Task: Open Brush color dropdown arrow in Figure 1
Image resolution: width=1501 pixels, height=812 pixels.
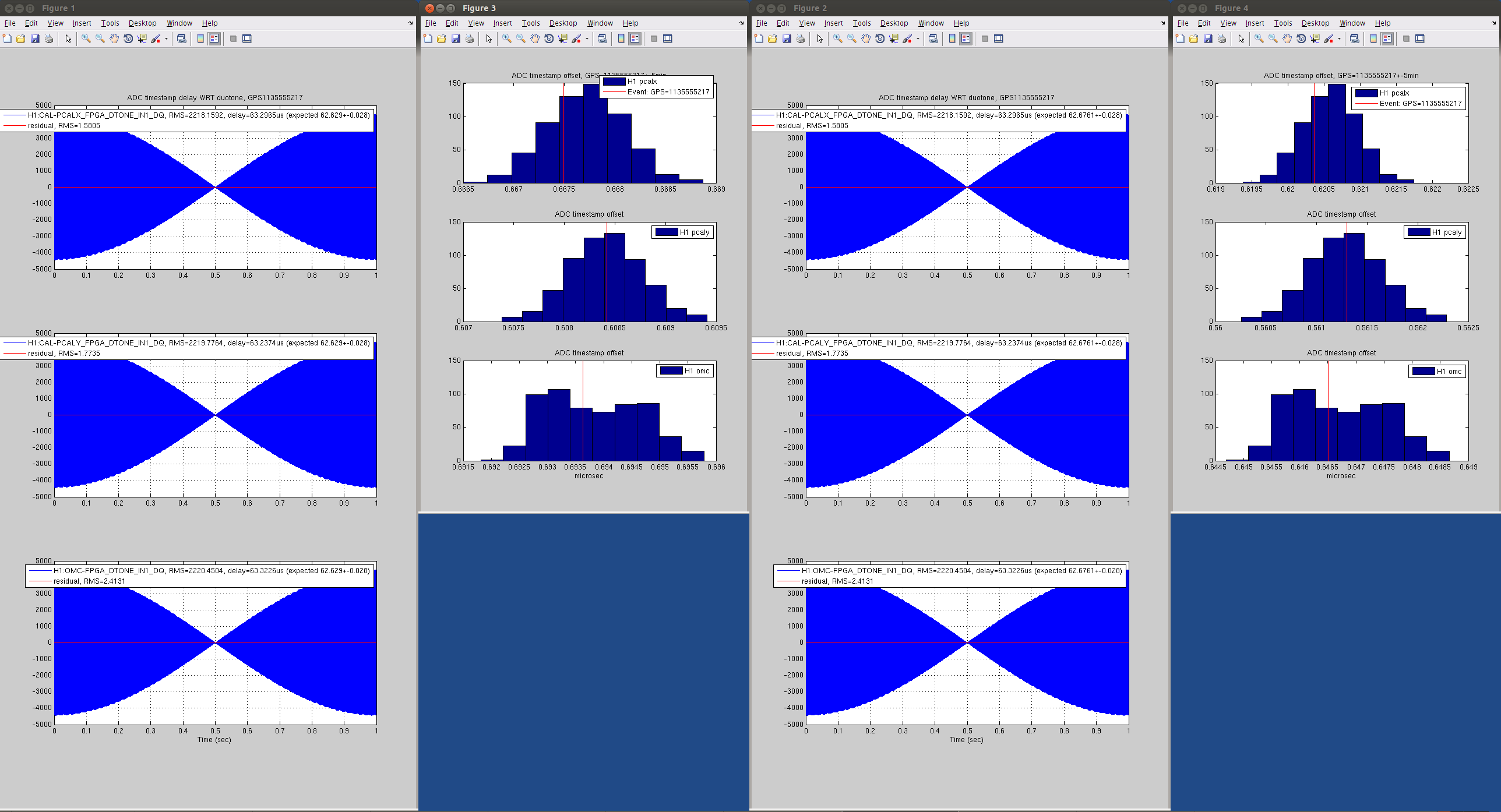Action: (x=166, y=39)
